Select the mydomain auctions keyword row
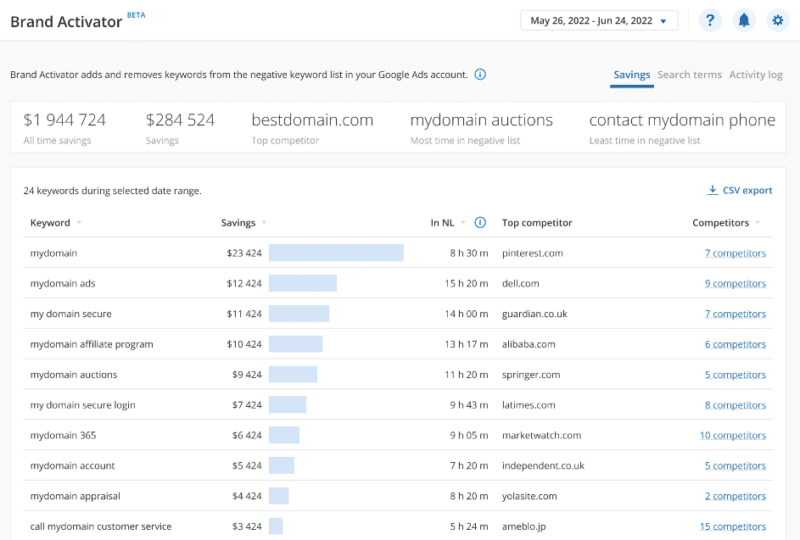 pyautogui.click(x=74, y=375)
